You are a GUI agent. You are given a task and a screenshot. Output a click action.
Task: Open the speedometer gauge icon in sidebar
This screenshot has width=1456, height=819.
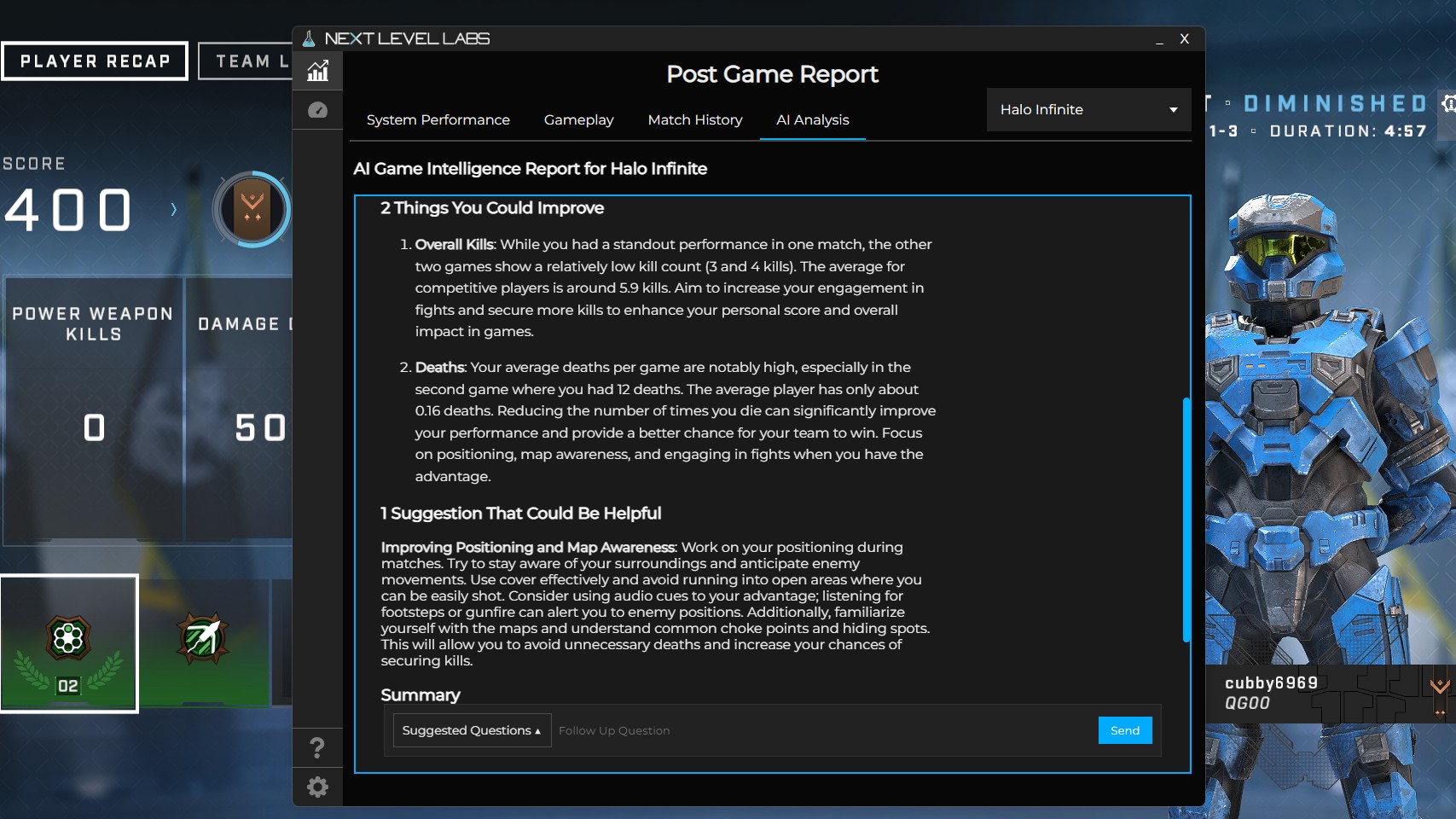[x=317, y=110]
